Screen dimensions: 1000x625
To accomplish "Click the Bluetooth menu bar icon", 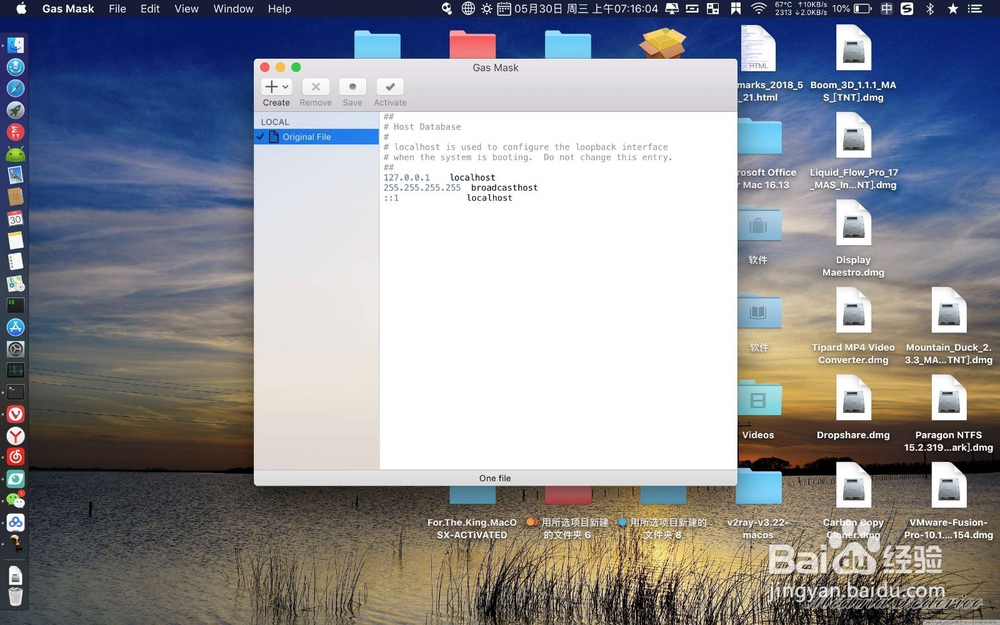I will 930,8.
